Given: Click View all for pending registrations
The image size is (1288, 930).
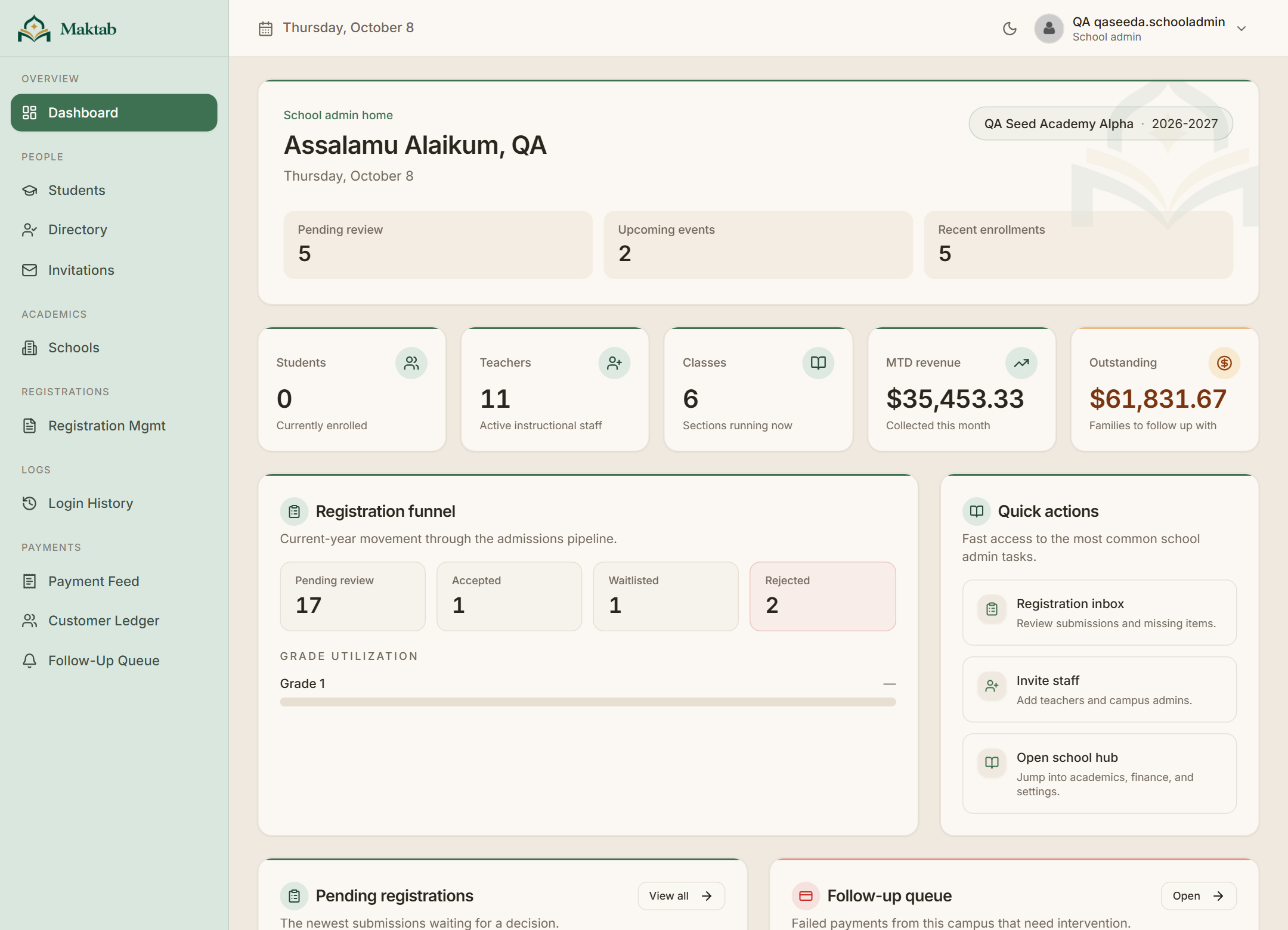Looking at the screenshot, I should pos(681,896).
